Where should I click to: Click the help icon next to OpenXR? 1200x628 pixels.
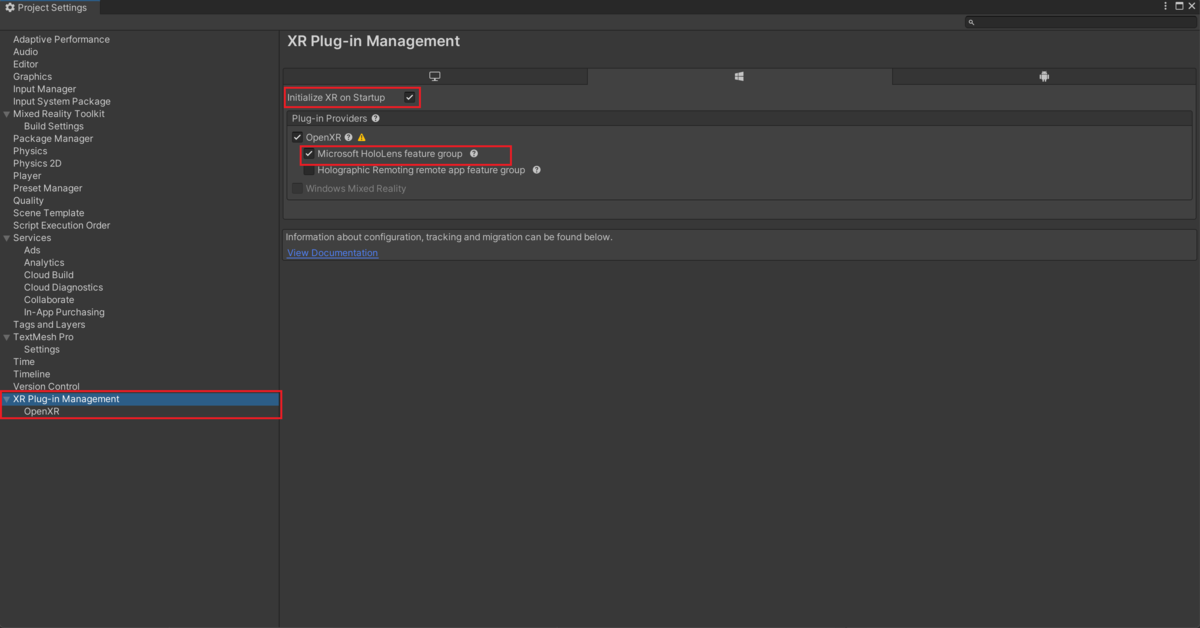point(349,137)
